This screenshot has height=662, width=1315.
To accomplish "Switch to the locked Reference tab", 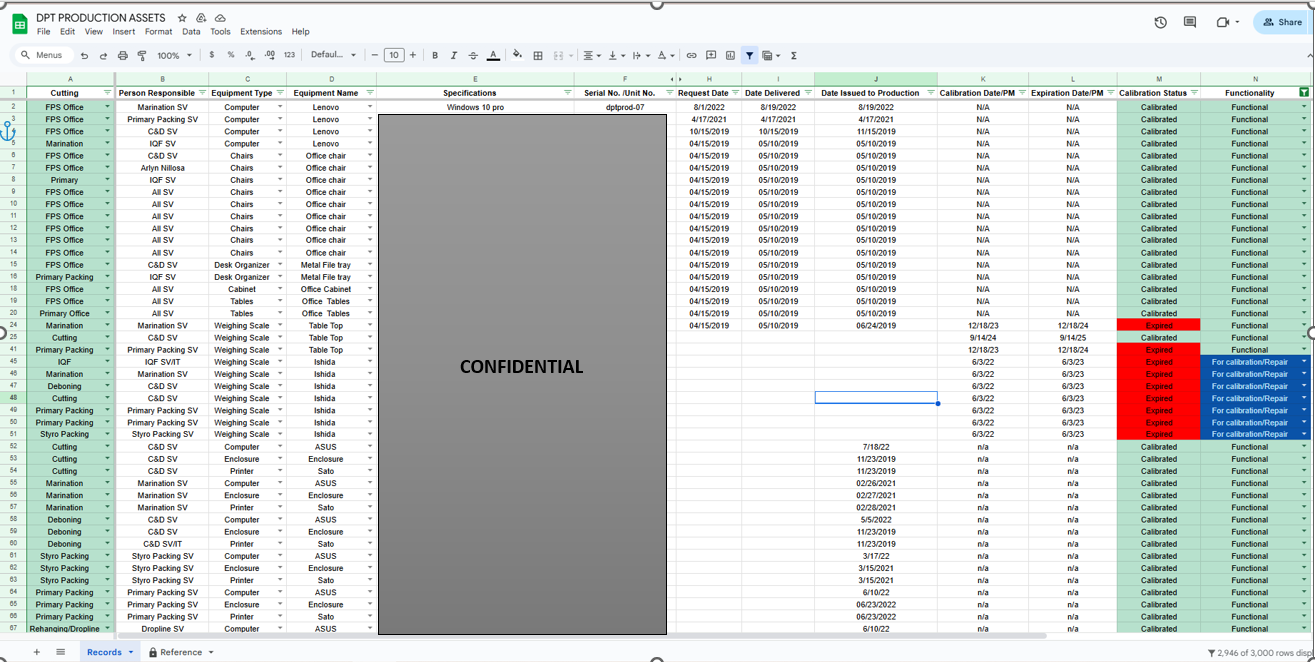I will (181, 652).
